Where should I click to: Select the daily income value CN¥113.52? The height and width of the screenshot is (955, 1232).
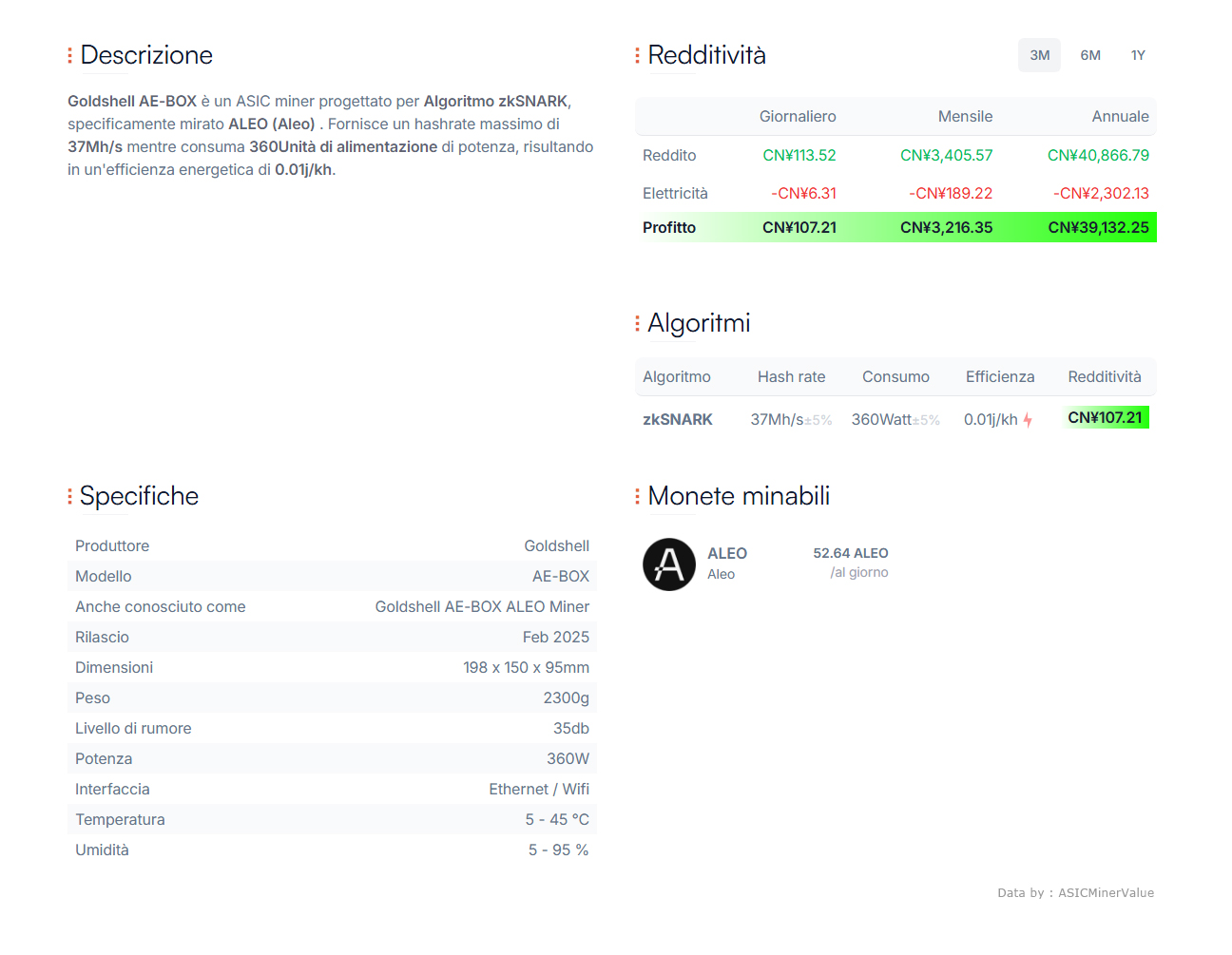pos(799,155)
